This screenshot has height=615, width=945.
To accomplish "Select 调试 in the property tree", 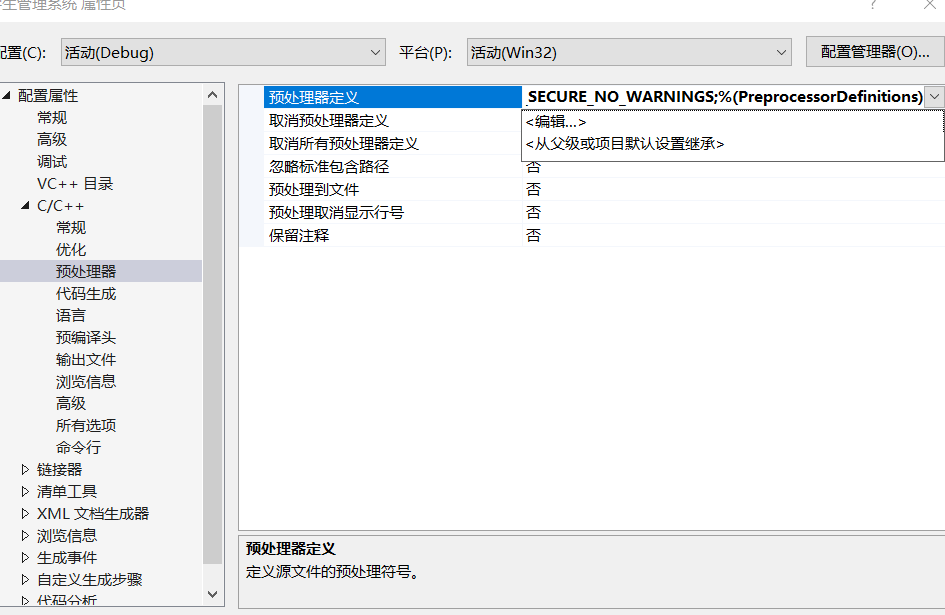I will [x=52, y=162].
